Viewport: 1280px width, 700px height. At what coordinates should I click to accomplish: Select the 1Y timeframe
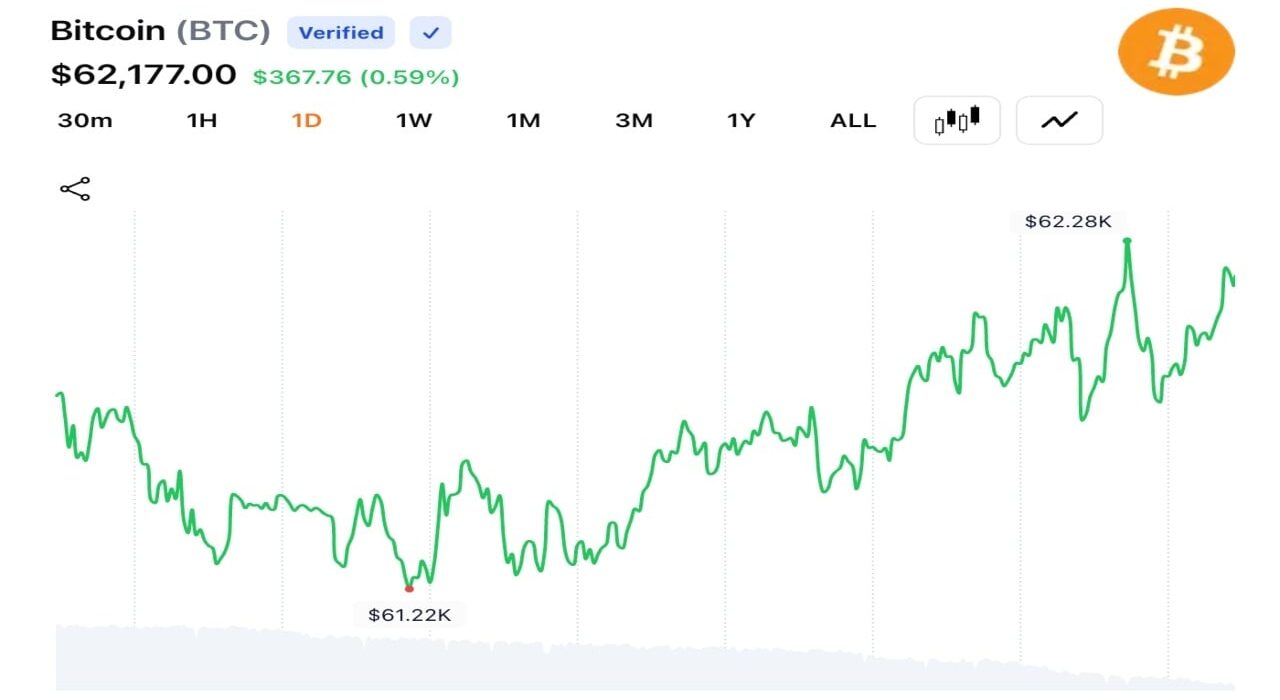741,121
